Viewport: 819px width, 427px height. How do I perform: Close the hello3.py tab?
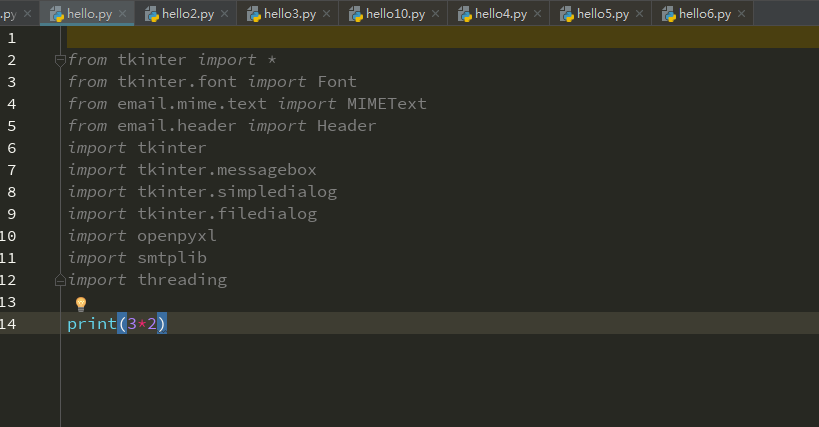point(326,14)
